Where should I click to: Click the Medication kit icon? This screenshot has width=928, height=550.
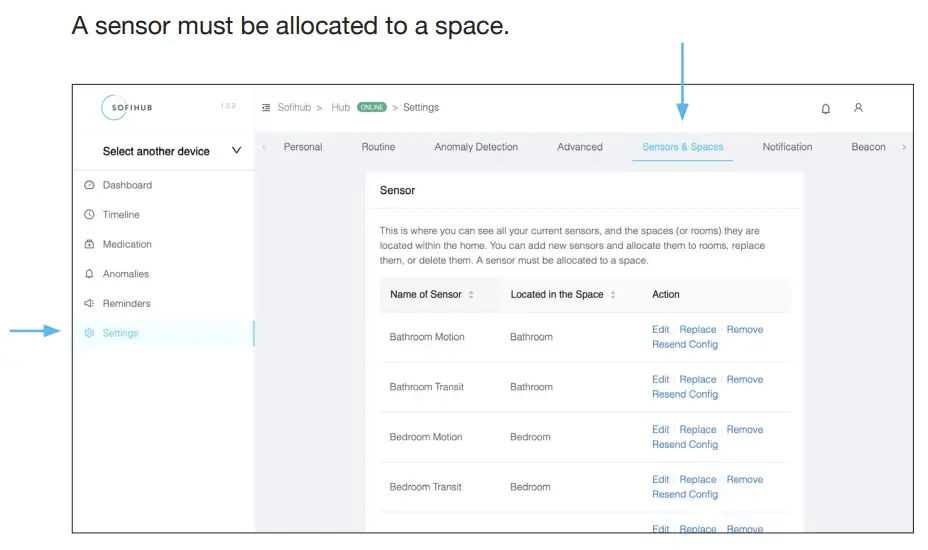pyautogui.click(x=89, y=244)
